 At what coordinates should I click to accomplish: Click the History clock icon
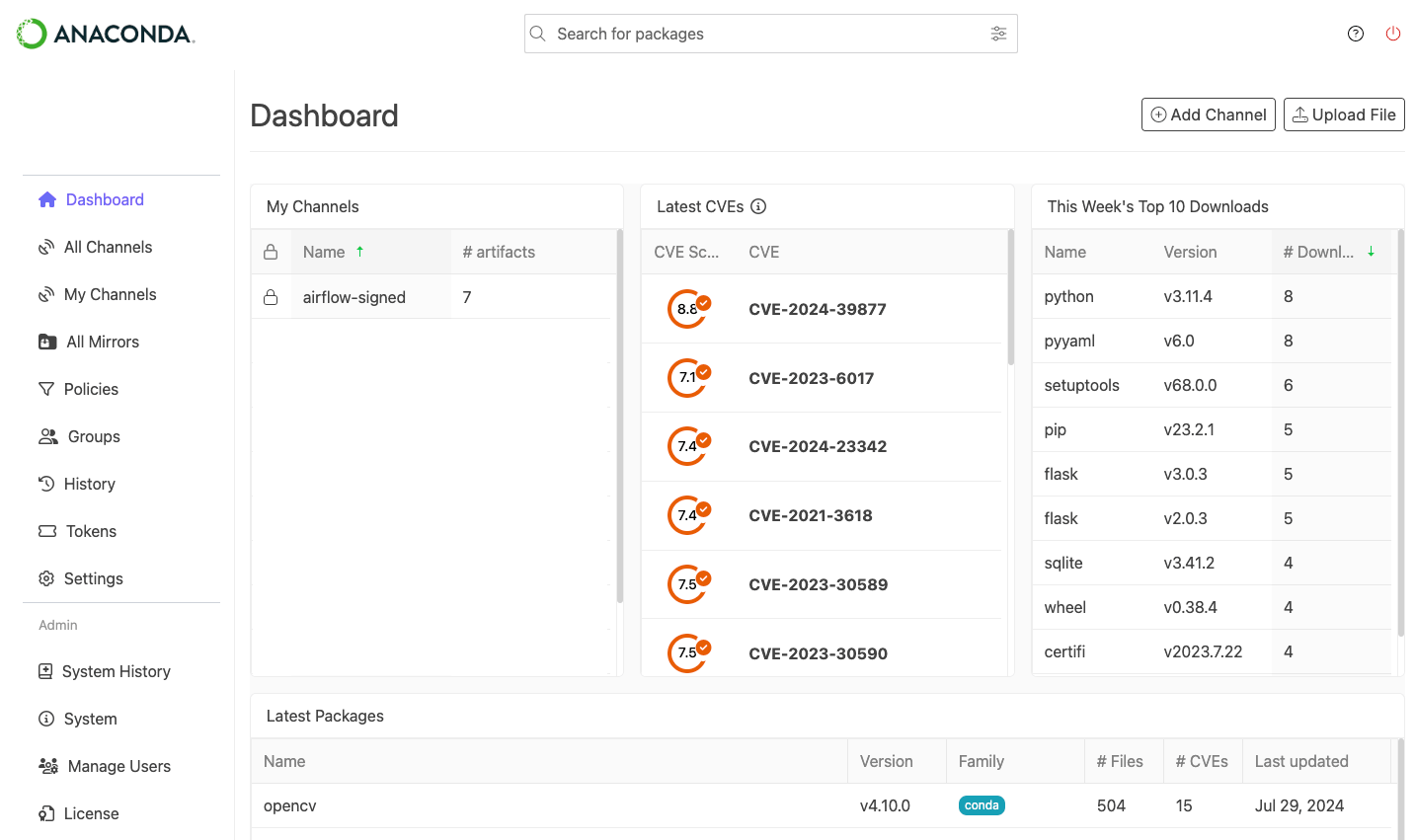pyautogui.click(x=46, y=484)
